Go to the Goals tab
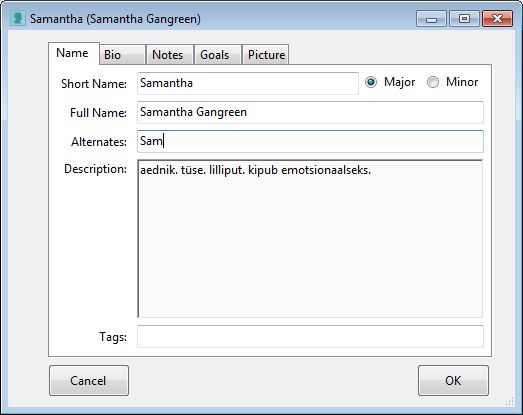This screenshot has height=415, width=523. pyautogui.click(x=218, y=54)
